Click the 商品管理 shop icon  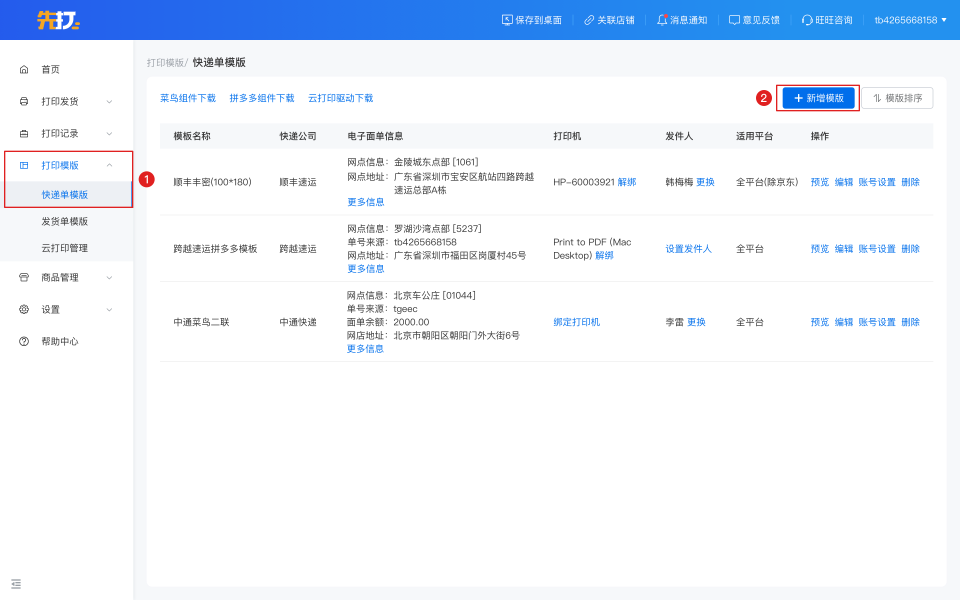tap(24, 278)
